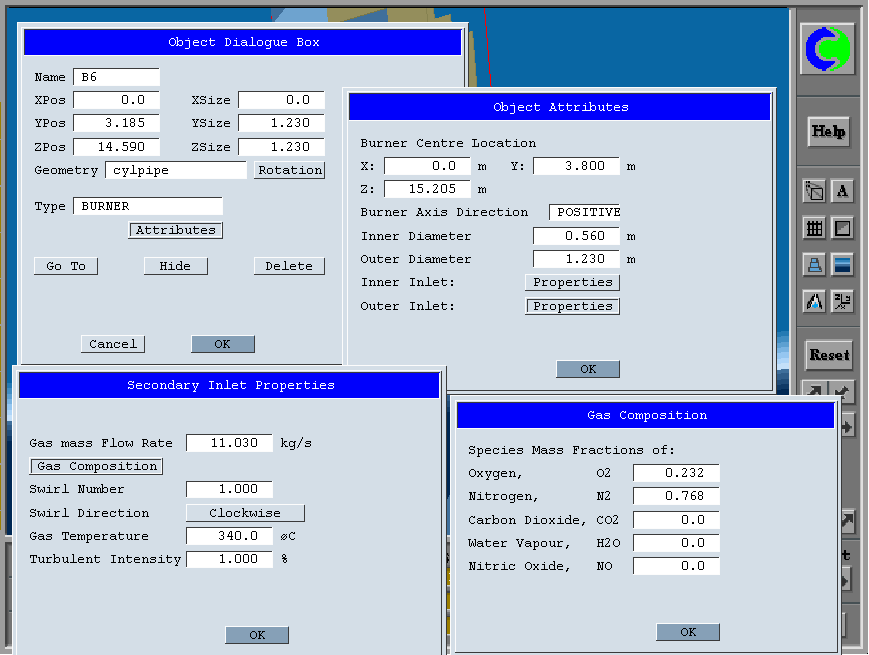Click the Reset button in sidebar
Viewport: 869px width, 655px height.
click(x=828, y=355)
